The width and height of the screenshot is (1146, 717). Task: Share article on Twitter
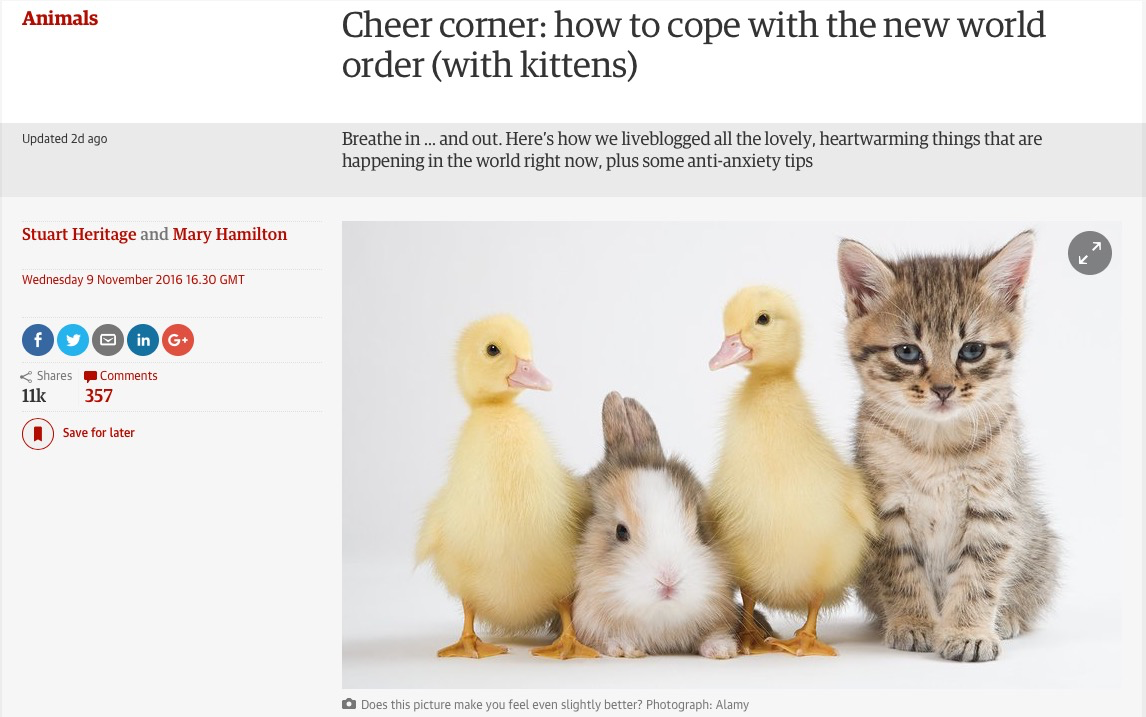pos(73,340)
